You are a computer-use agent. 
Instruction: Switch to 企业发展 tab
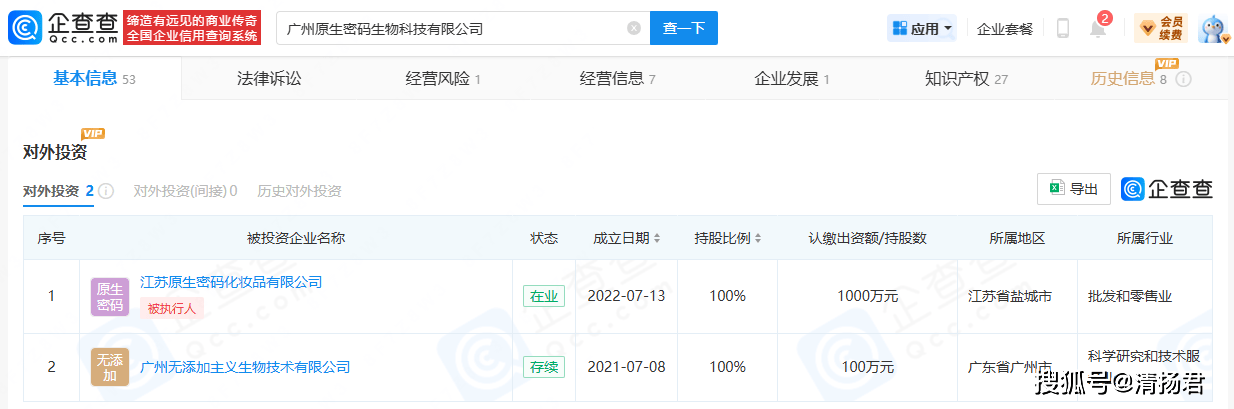pos(791,78)
